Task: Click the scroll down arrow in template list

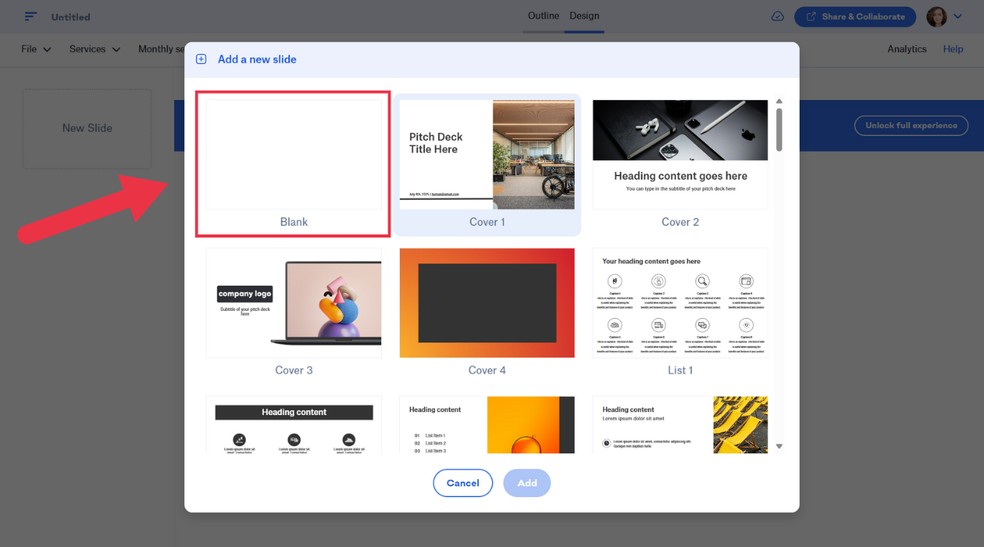Action: (779, 447)
